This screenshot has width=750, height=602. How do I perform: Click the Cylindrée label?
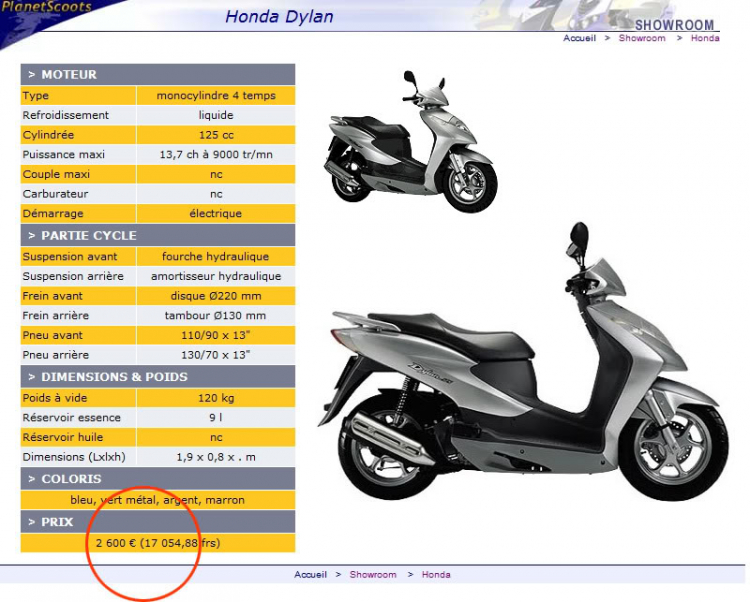coord(48,135)
